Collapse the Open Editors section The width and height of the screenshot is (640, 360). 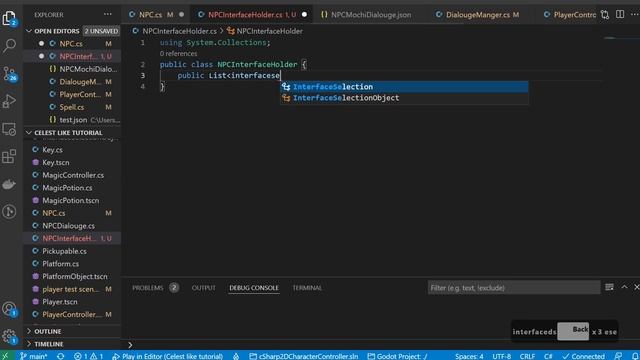pyautogui.click(x=72, y=31)
